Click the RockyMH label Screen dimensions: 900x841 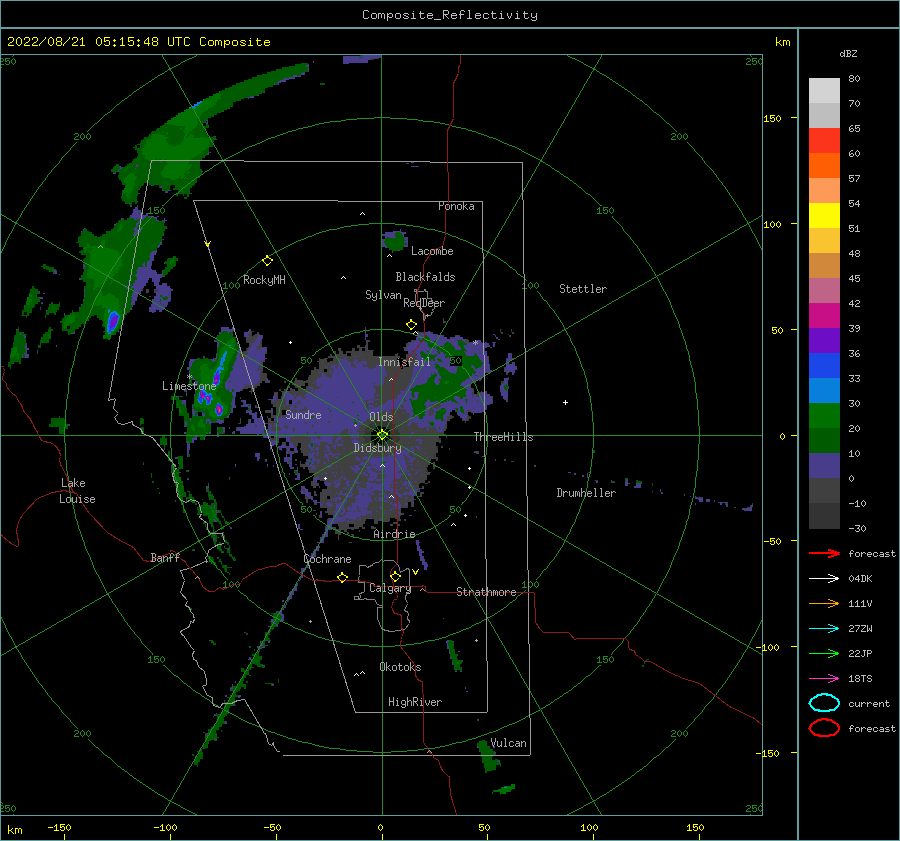[264, 280]
